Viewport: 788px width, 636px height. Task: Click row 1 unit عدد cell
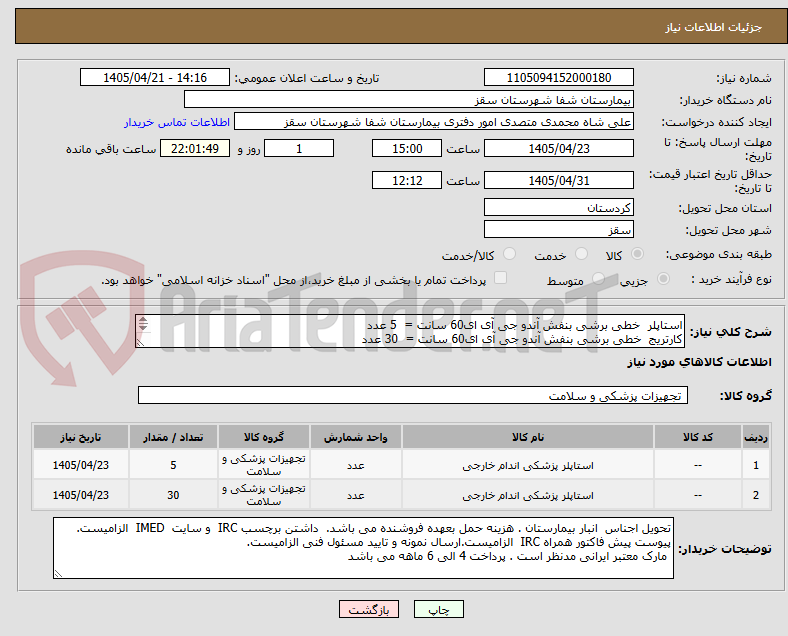355,465
